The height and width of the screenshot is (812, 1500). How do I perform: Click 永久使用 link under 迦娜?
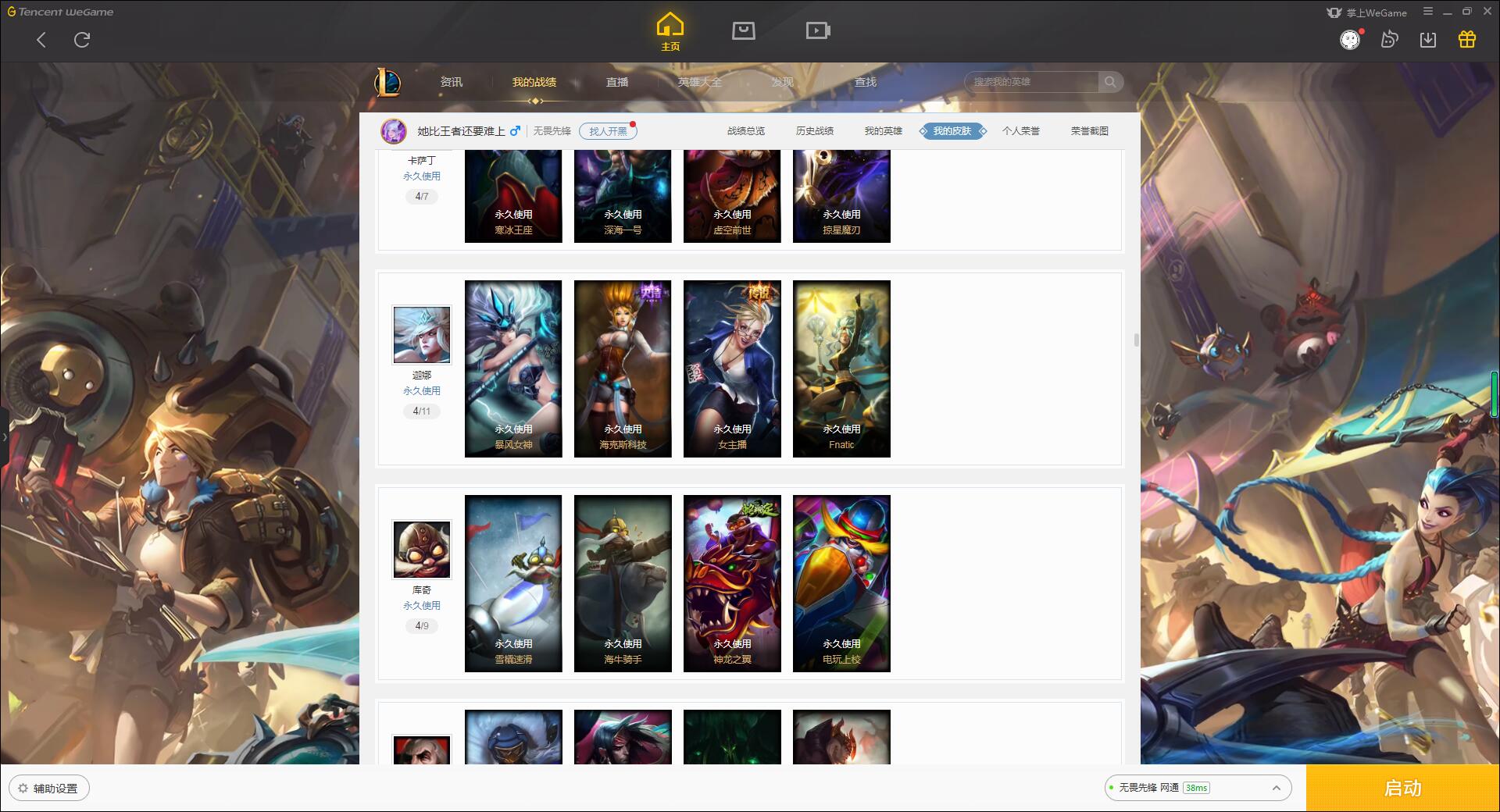click(x=422, y=391)
